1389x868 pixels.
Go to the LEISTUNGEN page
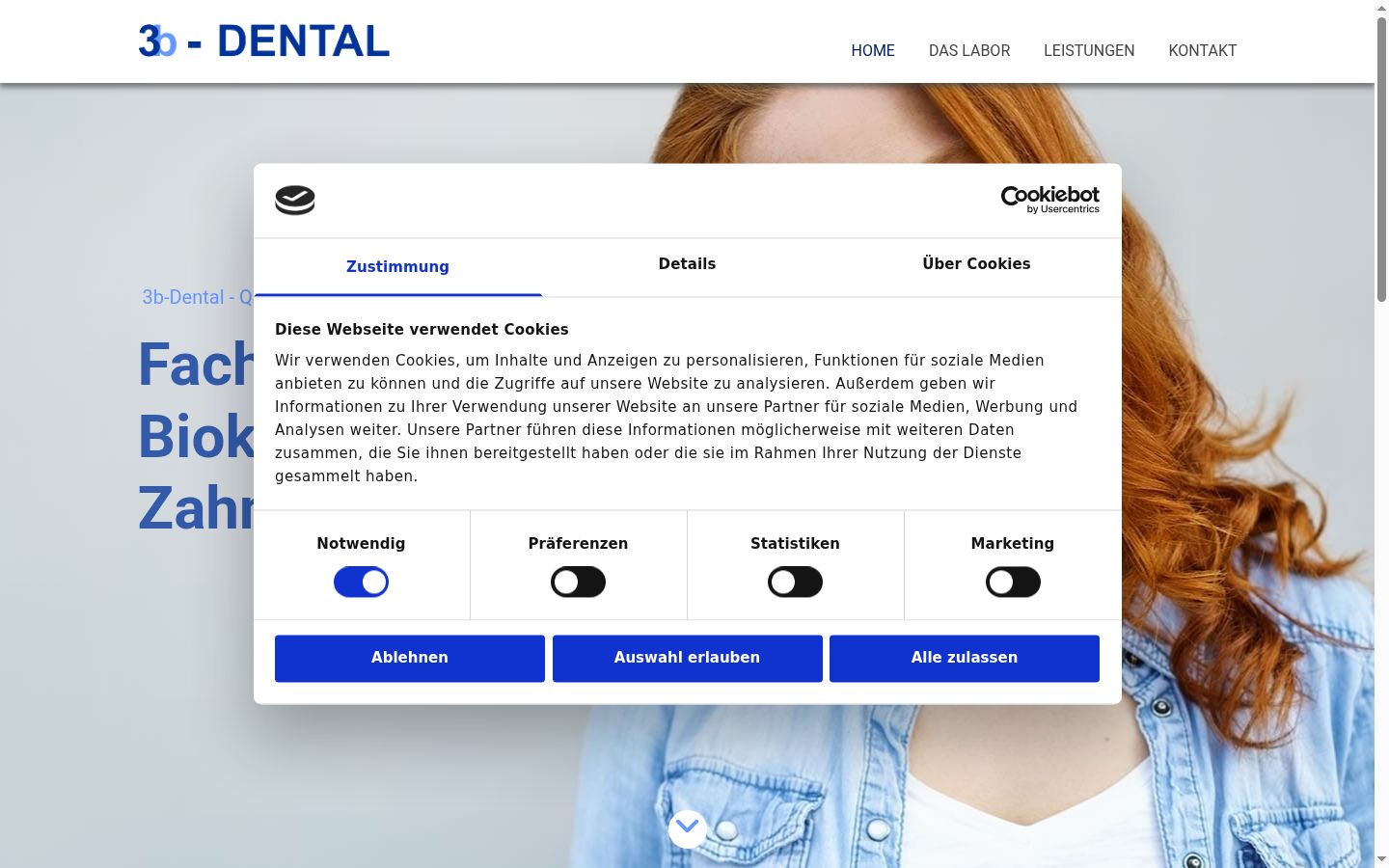tap(1089, 50)
